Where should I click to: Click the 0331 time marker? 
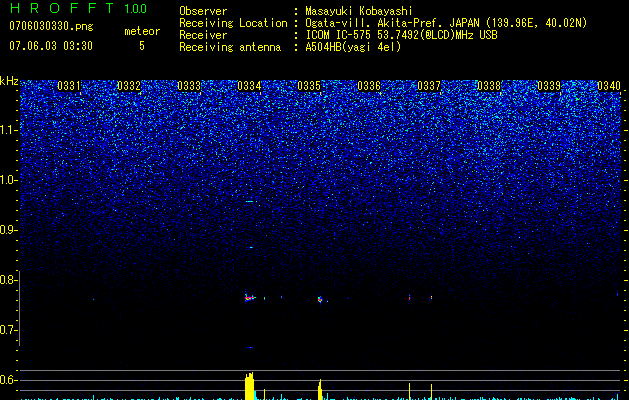(x=69, y=86)
